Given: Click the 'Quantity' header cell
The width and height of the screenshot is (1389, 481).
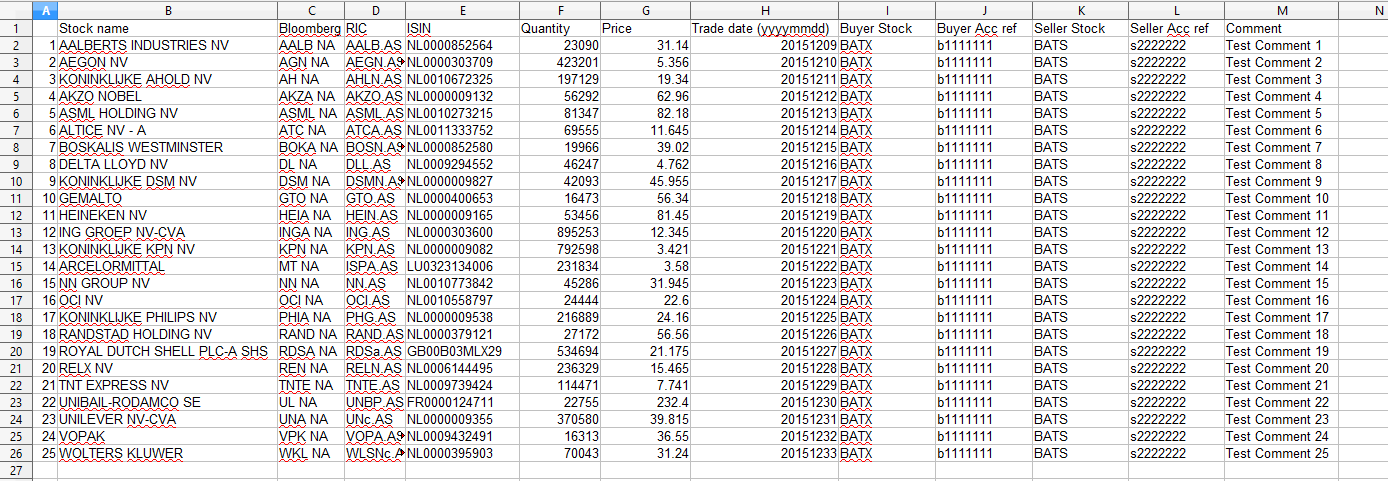Looking at the screenshot, I should (x=560, y=28).
